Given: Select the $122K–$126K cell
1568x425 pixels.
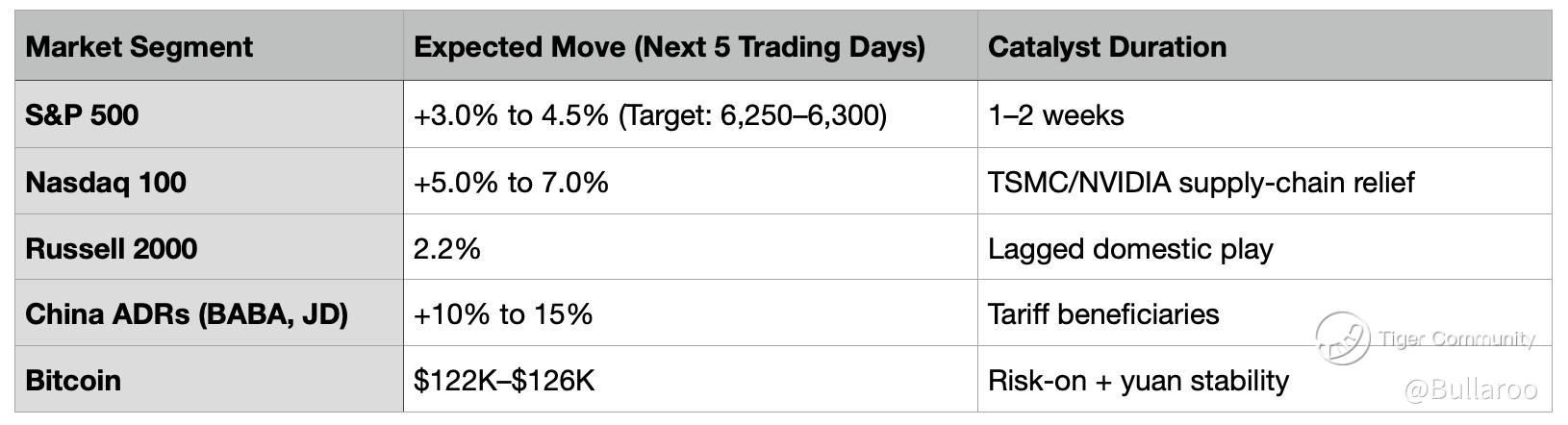Looking at the screenshot, I should [504, 380].
